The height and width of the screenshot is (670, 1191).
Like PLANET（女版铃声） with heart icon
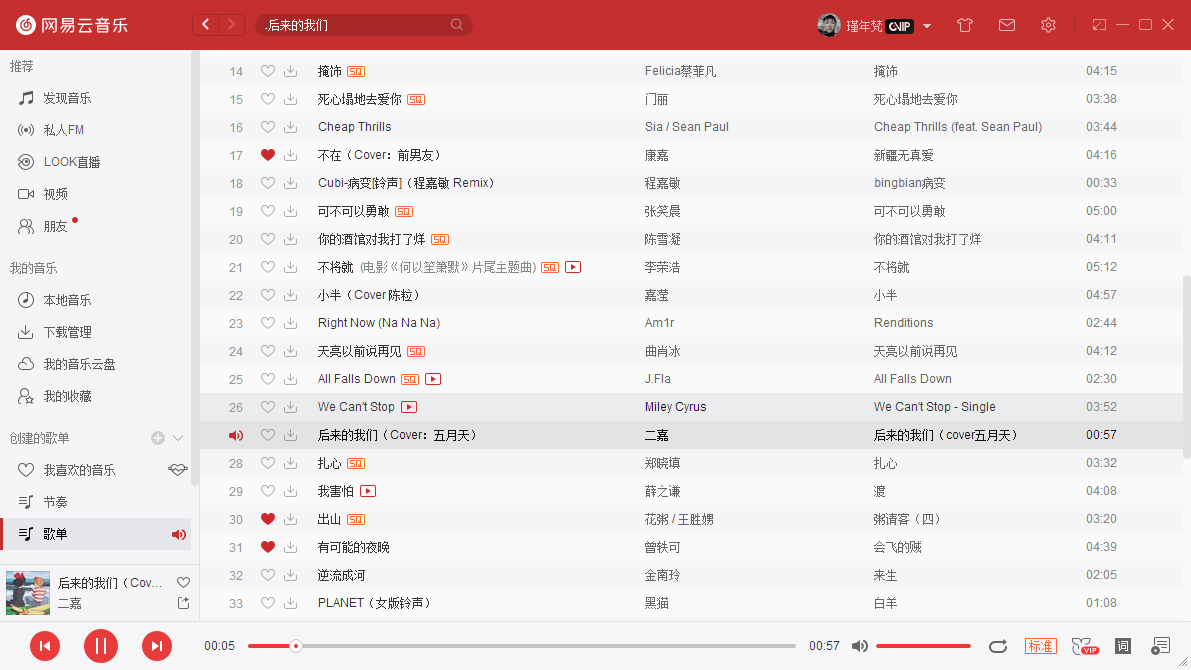tap(267, 602)
